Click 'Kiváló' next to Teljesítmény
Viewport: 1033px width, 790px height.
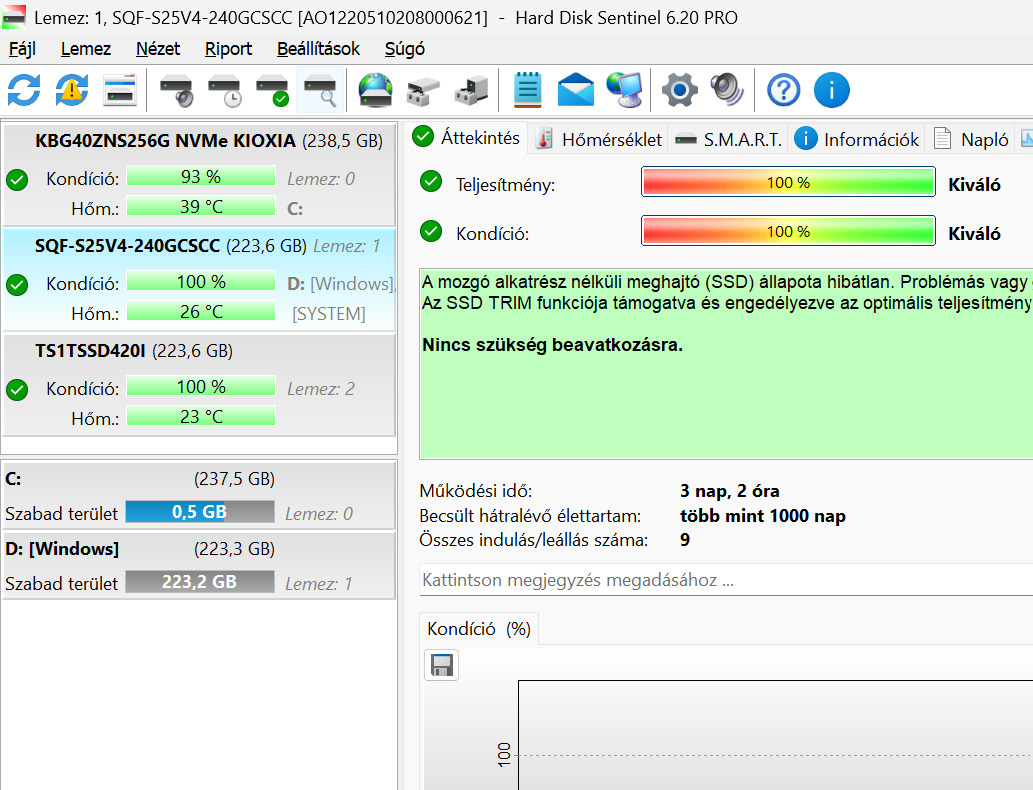tap(974, 184)
